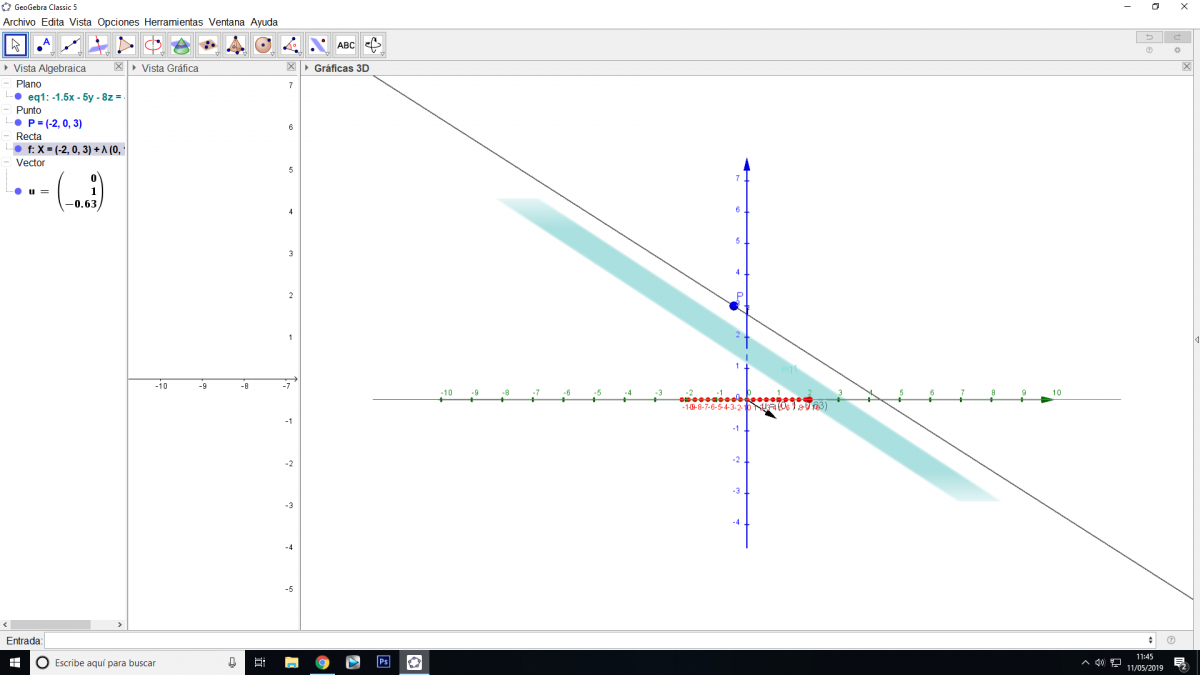
Task: Toggle visibility of plane eq1
Action: coord(18,97)
